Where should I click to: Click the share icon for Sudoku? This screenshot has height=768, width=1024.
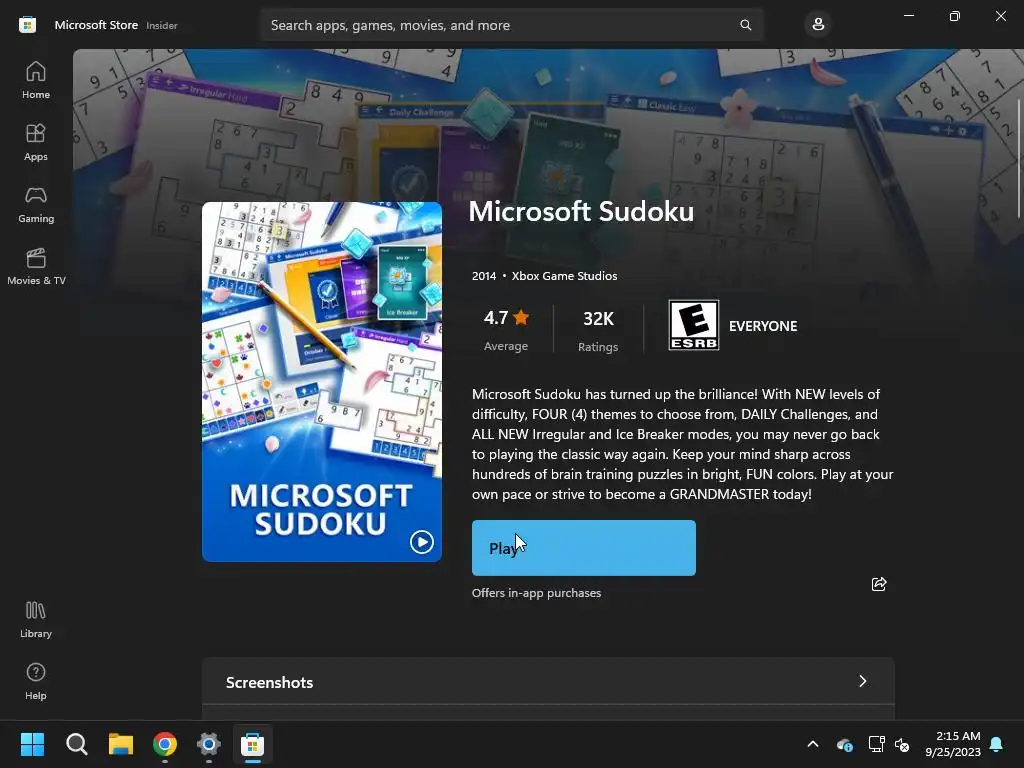click(878, 584)
